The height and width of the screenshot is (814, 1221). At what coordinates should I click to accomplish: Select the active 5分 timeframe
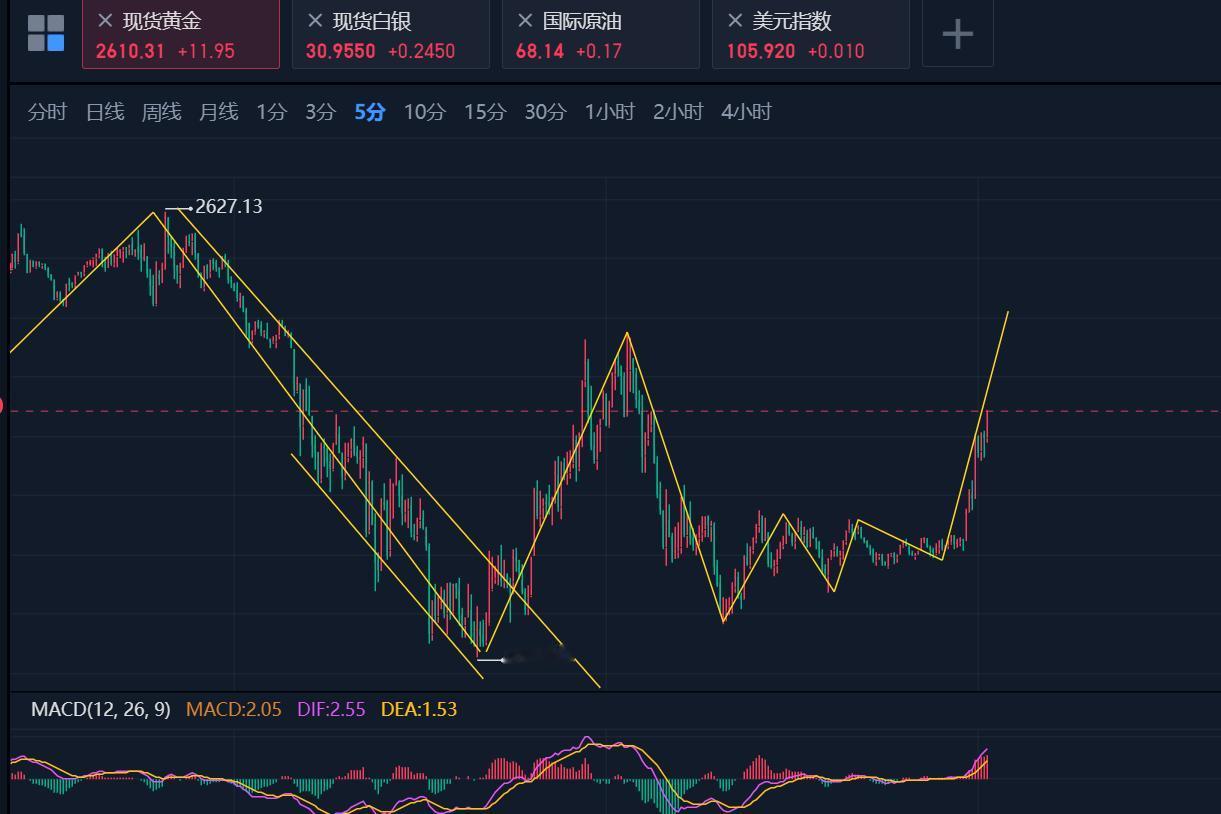(369, 112)
